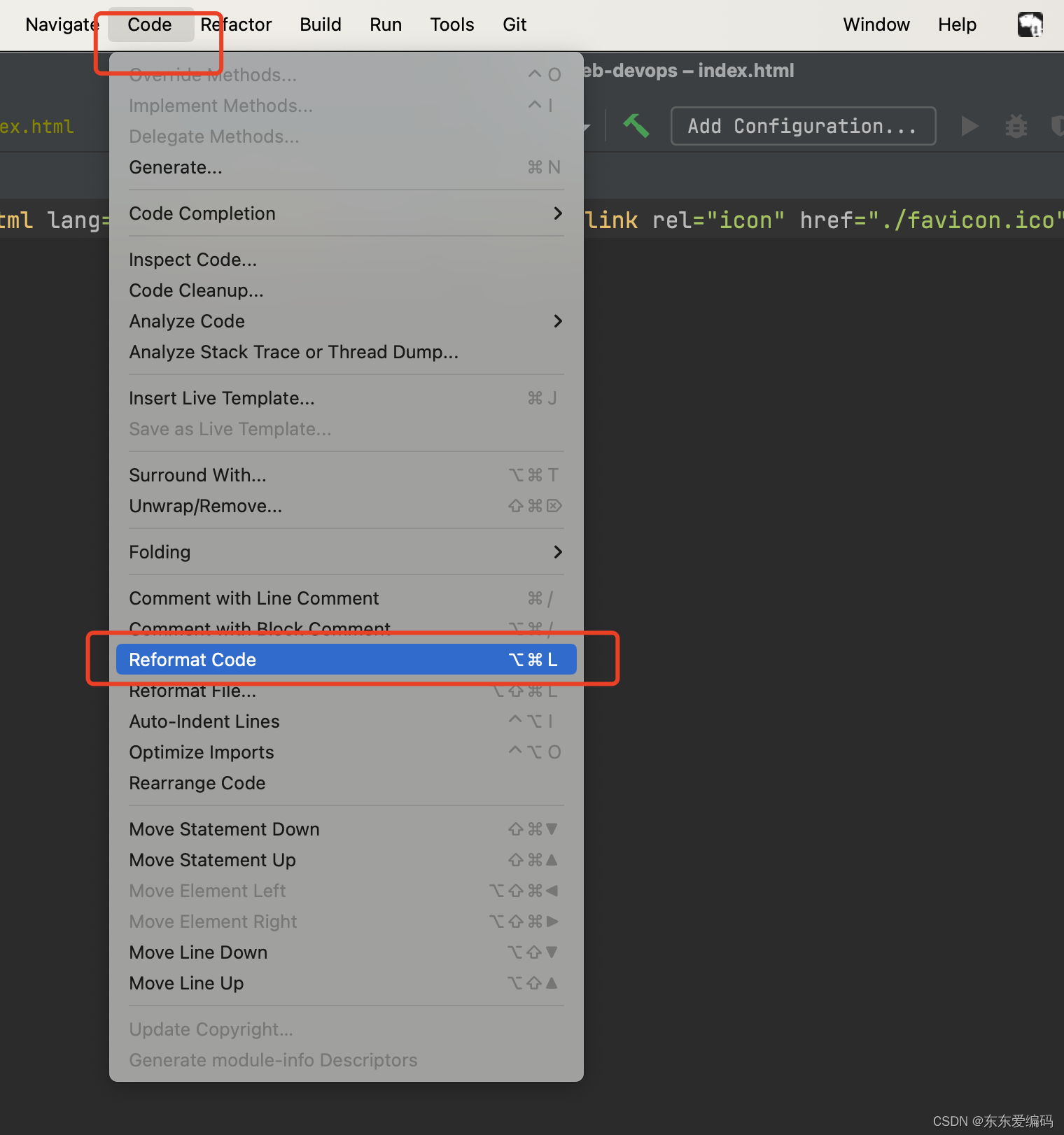Image resolution: width=1064 pixels, height=1135 pixels.
Task: Open the Refactor menu
Action: pyautogui.click(x=236, y=24)
